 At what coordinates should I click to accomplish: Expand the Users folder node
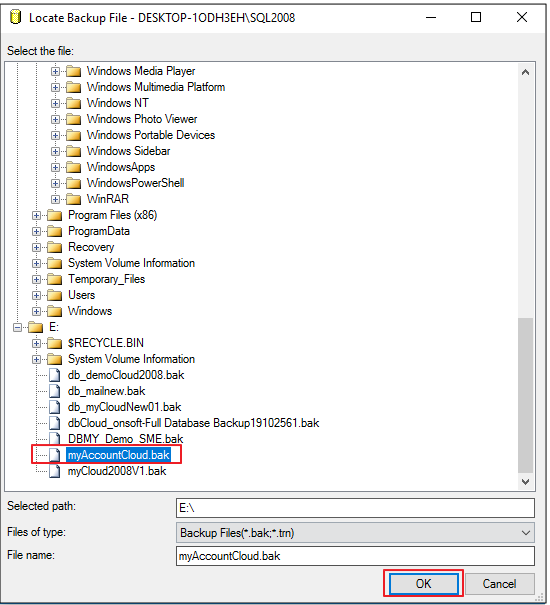pos(36,296)
